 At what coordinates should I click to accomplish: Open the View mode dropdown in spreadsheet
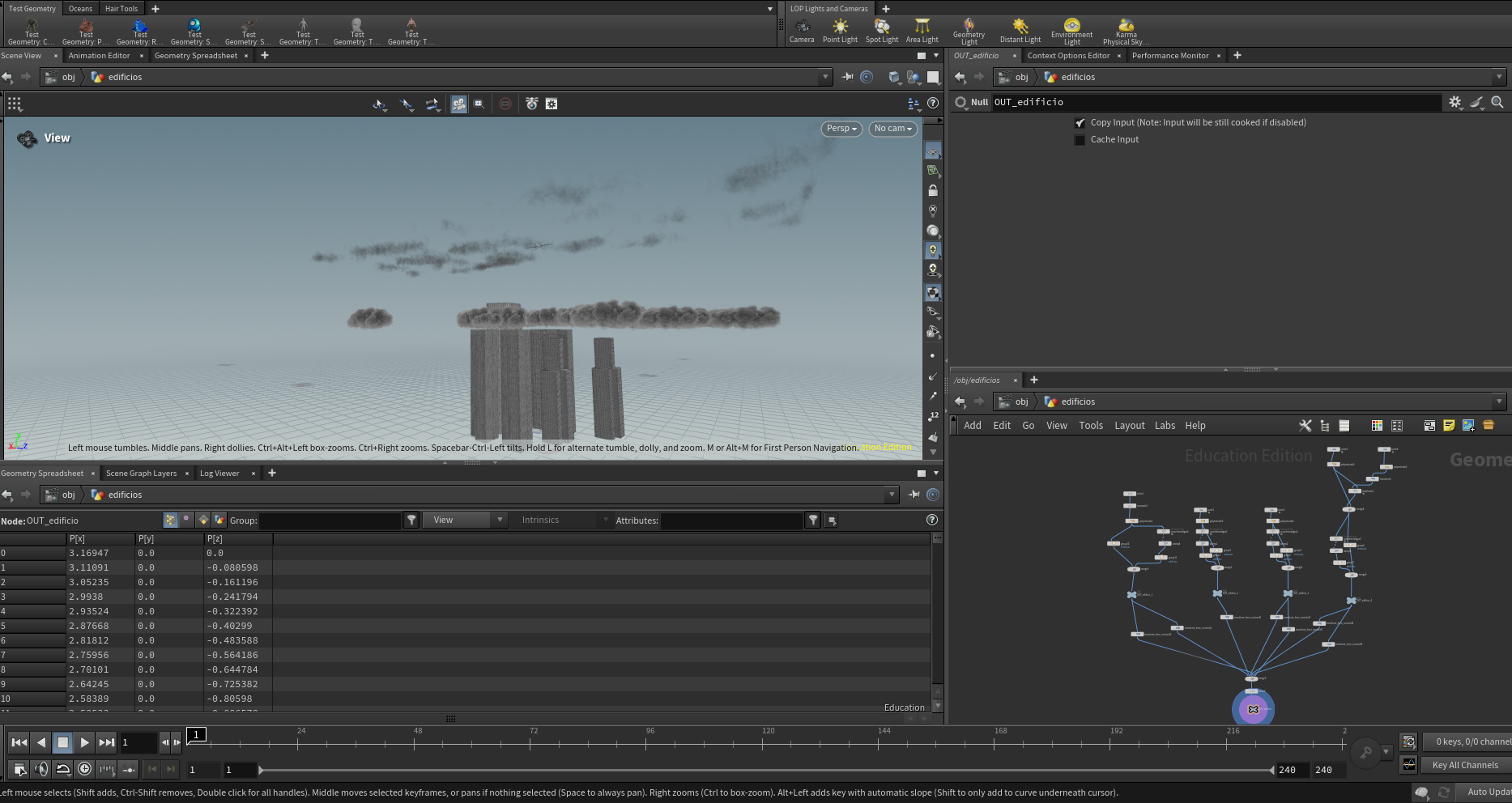[x=466, y=520]
